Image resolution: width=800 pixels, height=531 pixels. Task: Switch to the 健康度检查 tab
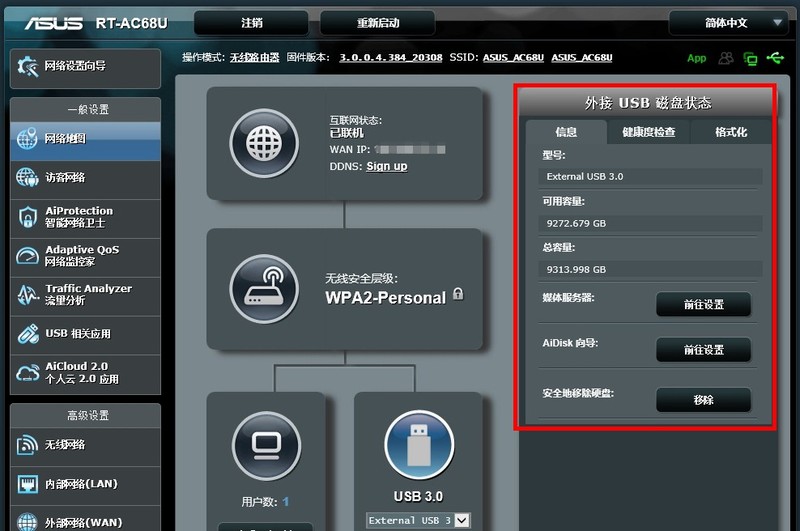[648, 132]
